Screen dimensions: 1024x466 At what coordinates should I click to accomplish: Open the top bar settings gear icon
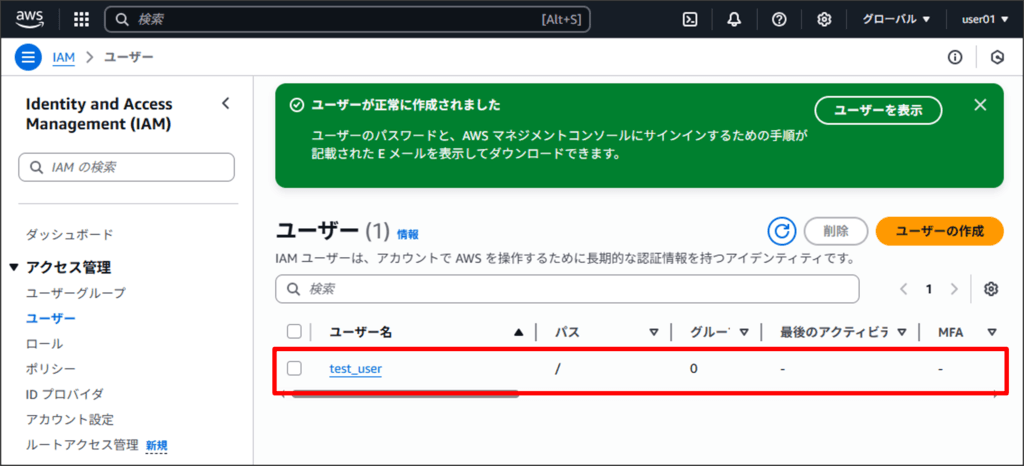824,19
